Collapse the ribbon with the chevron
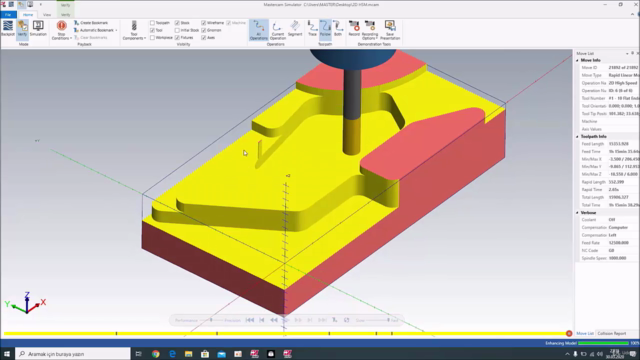The image size is (640, 360). point(633,14)
